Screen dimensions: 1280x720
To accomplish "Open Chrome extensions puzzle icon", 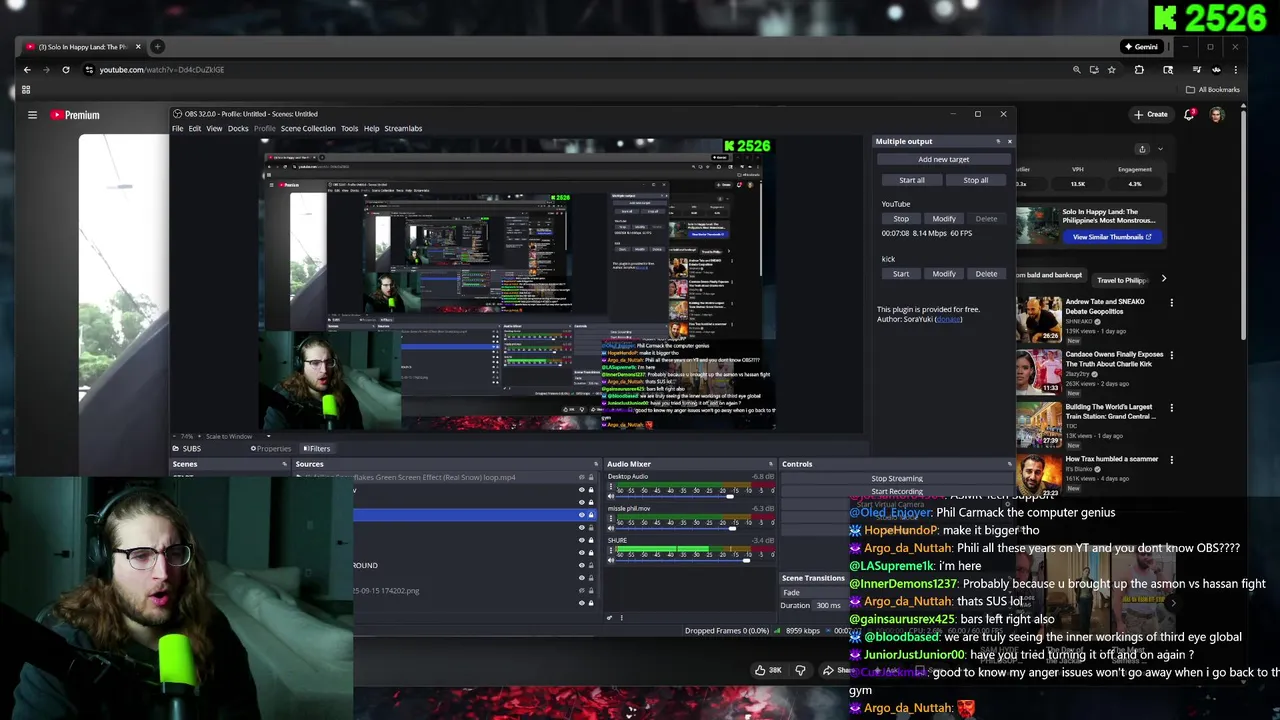I will 1139,70.
